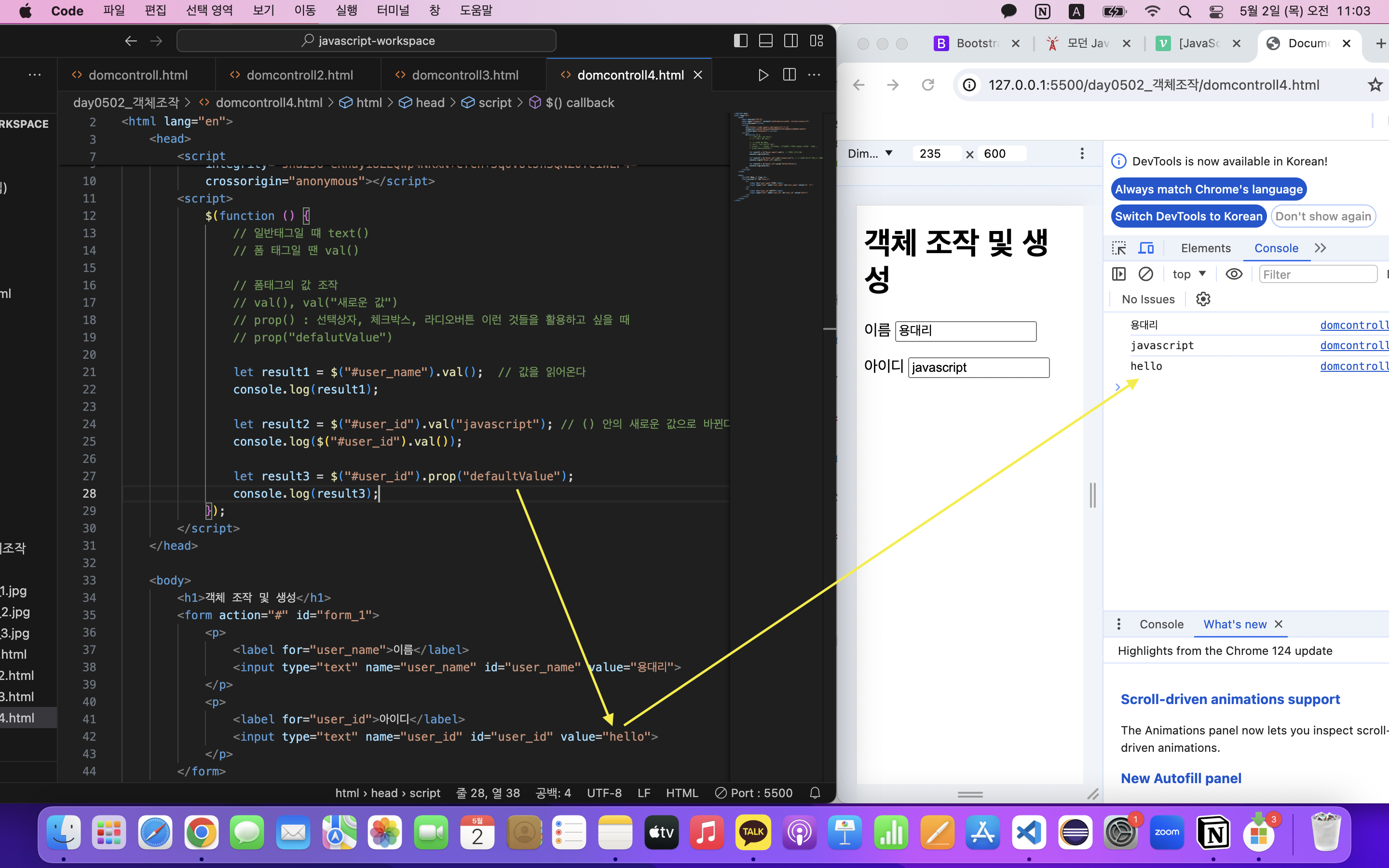
Task: Open the top context dropdown in console
Action: [x=1189, y=274]
